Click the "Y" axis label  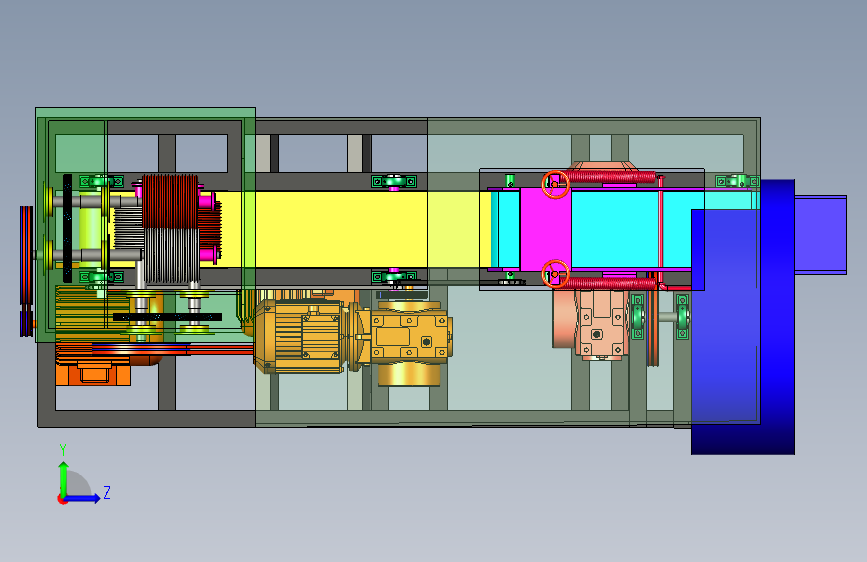coord(63,450)
